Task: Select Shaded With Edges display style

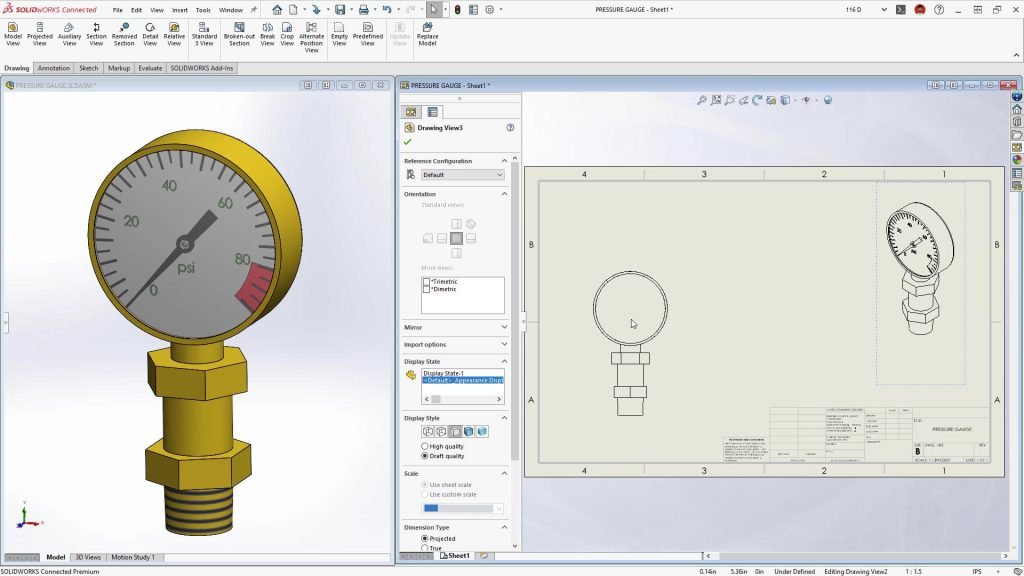Action: (x=468, y=432)
